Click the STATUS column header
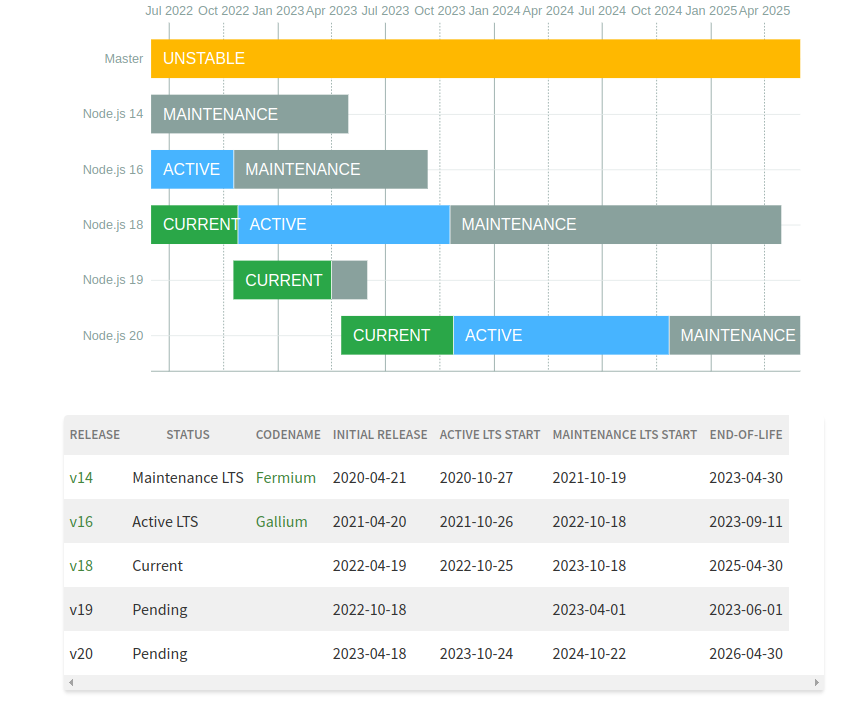The width and height of the screenshot is (846, 711). [x=188, y=435]
